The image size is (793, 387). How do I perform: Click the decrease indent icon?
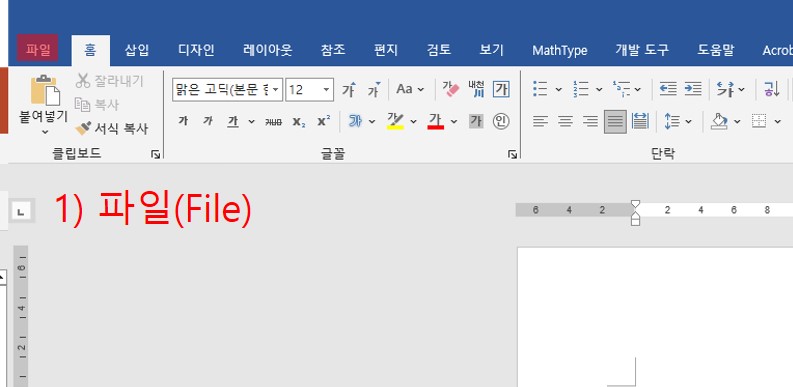[x=668, y=89]
